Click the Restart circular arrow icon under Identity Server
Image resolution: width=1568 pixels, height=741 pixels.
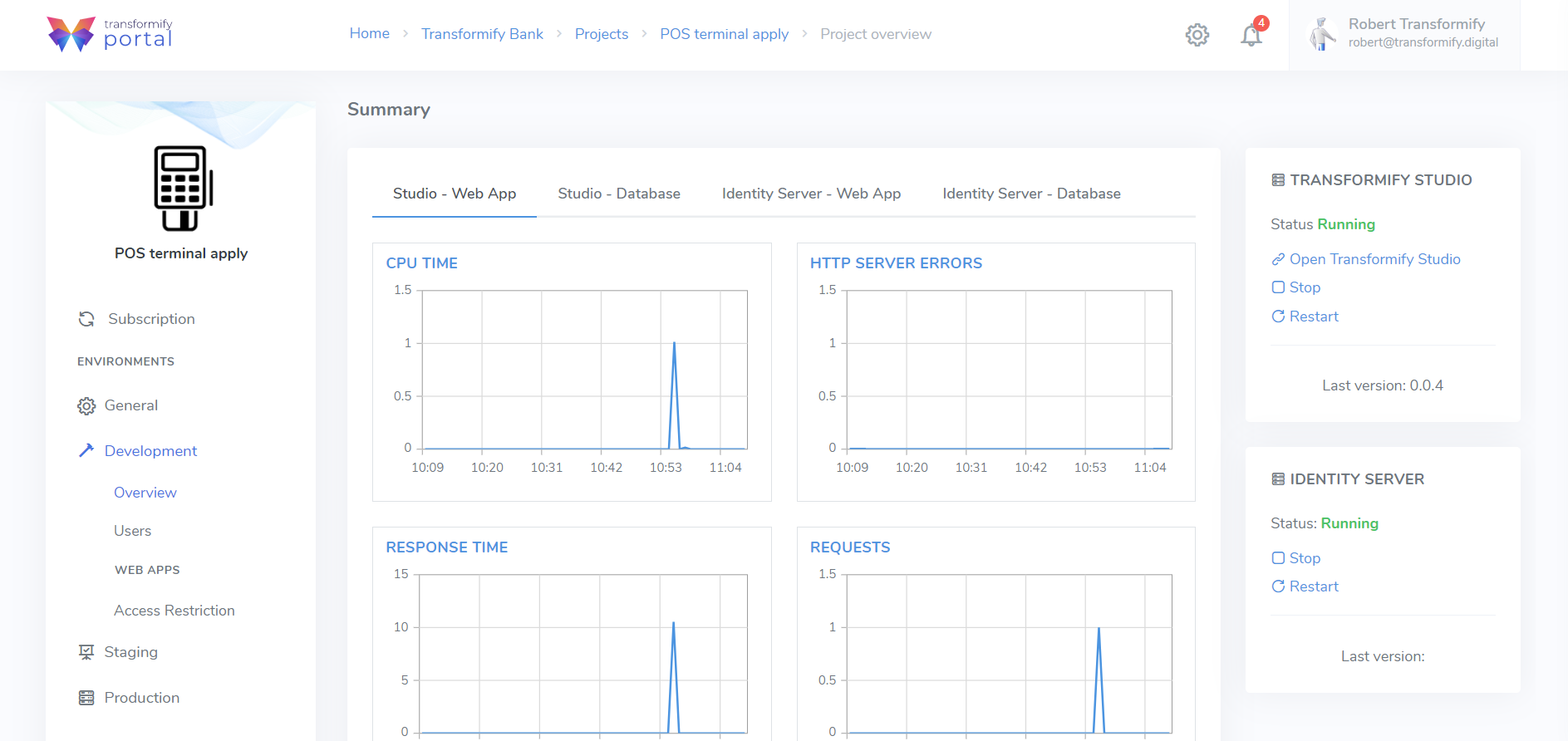pos(1278,586)
